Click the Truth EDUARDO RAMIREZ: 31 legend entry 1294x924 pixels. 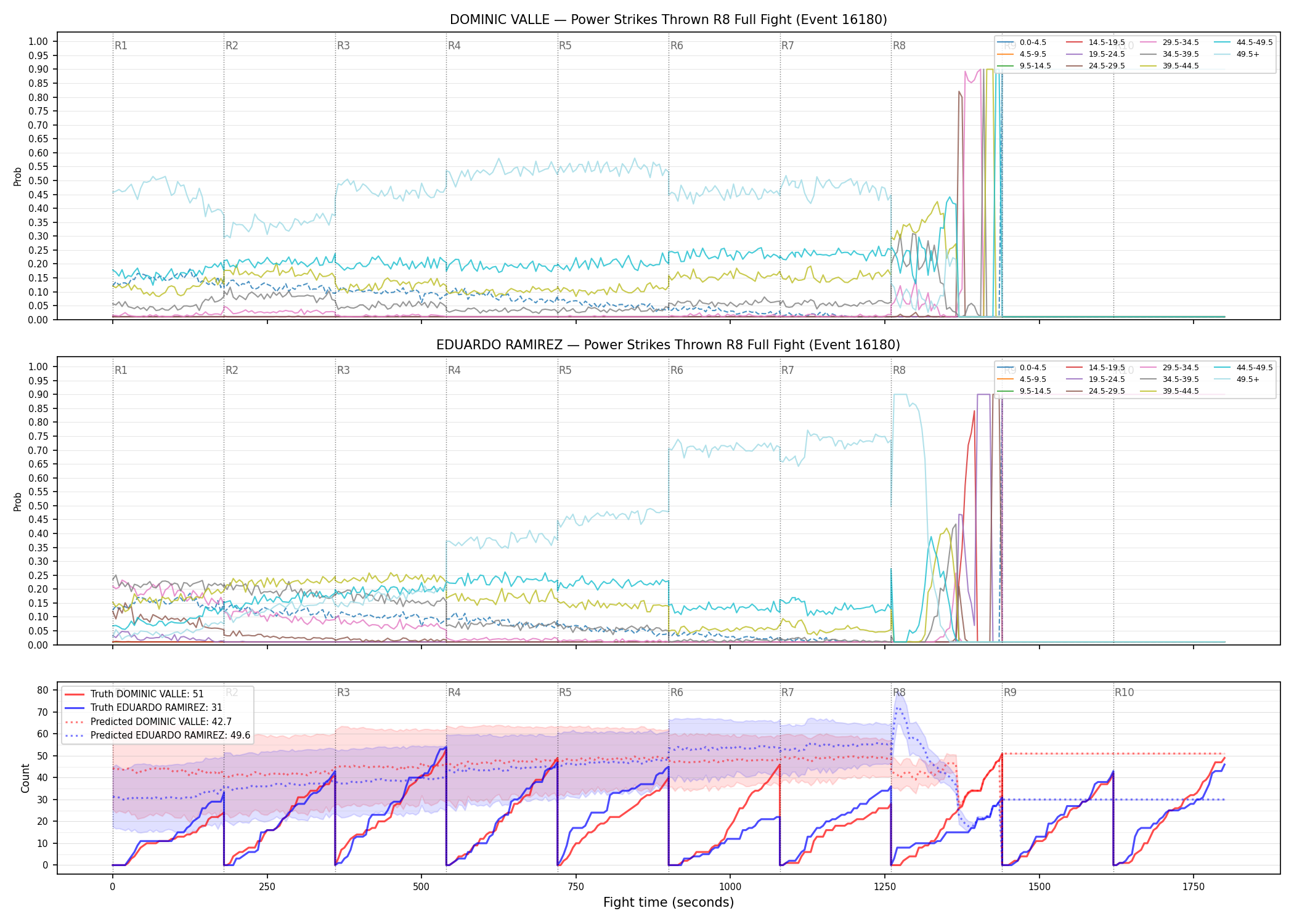click(x=144, y=708)
